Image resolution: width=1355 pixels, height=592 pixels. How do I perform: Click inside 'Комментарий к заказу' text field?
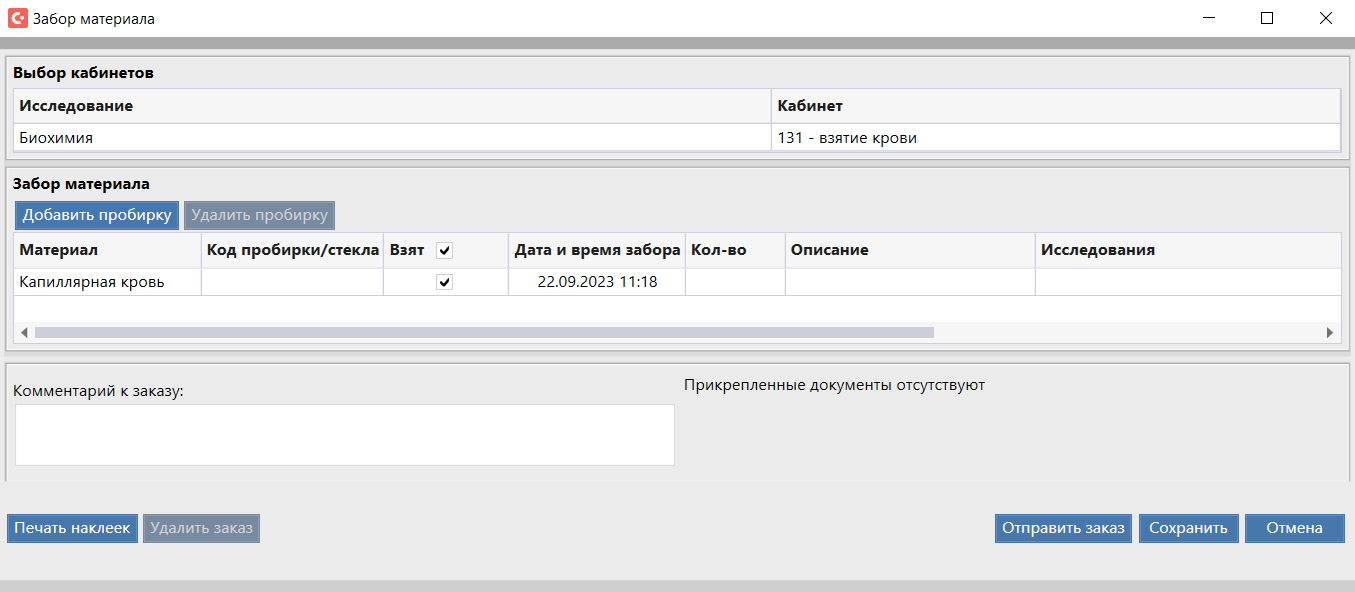click(344, 435)
